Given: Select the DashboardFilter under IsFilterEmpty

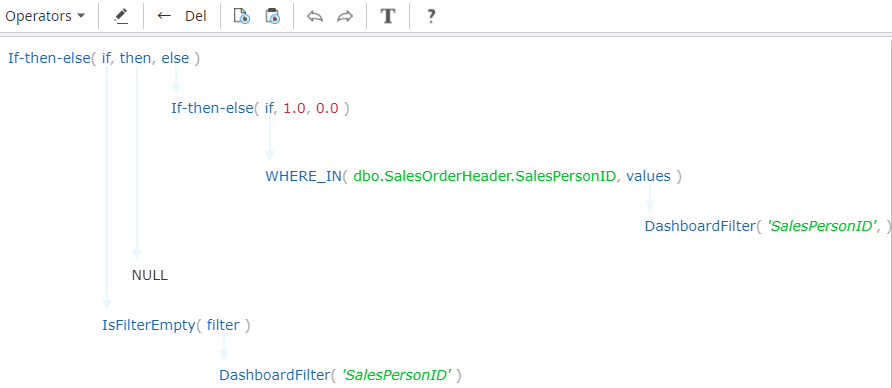Looking at the screenshot, I should pyautogui.click(x=275, y=375).
